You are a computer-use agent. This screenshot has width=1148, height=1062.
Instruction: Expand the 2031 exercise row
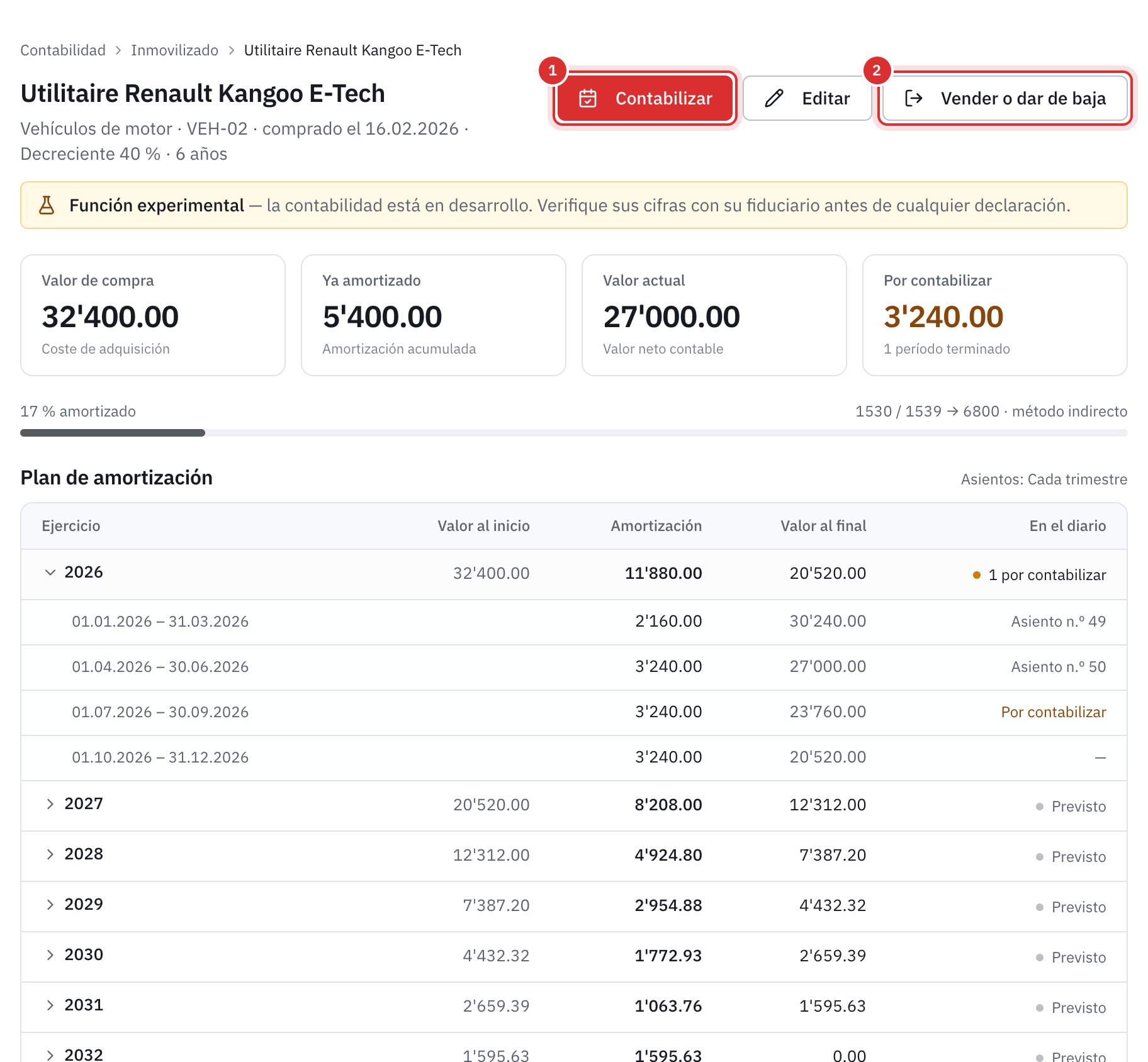(50, 1005)
